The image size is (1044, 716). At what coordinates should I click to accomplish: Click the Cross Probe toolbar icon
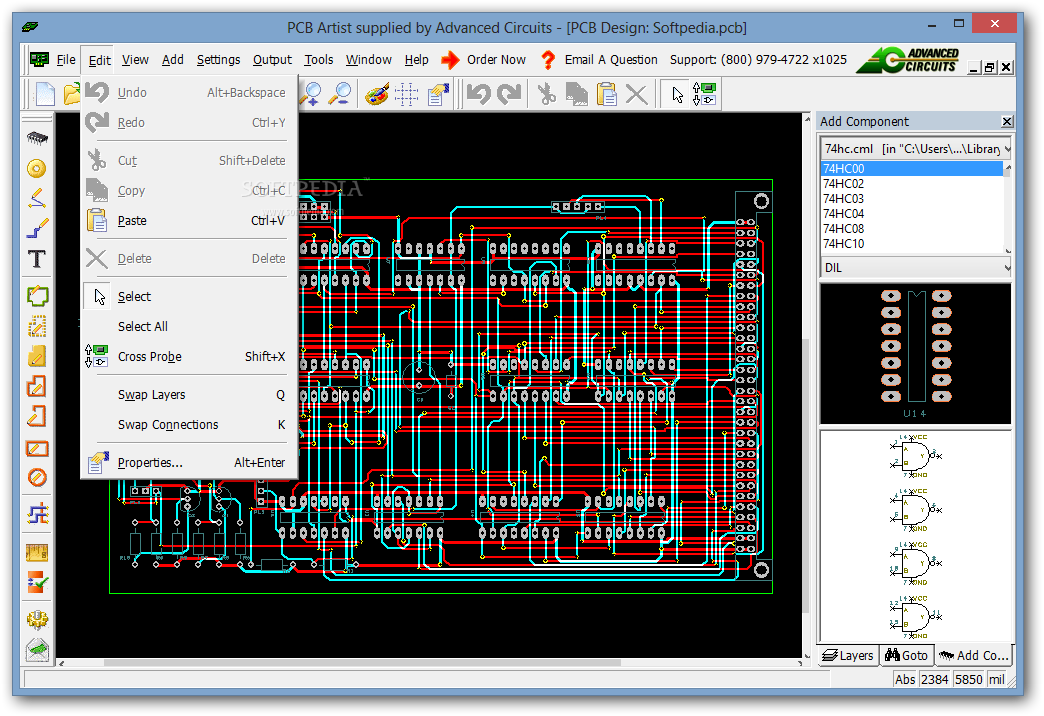tap(704, 94)
